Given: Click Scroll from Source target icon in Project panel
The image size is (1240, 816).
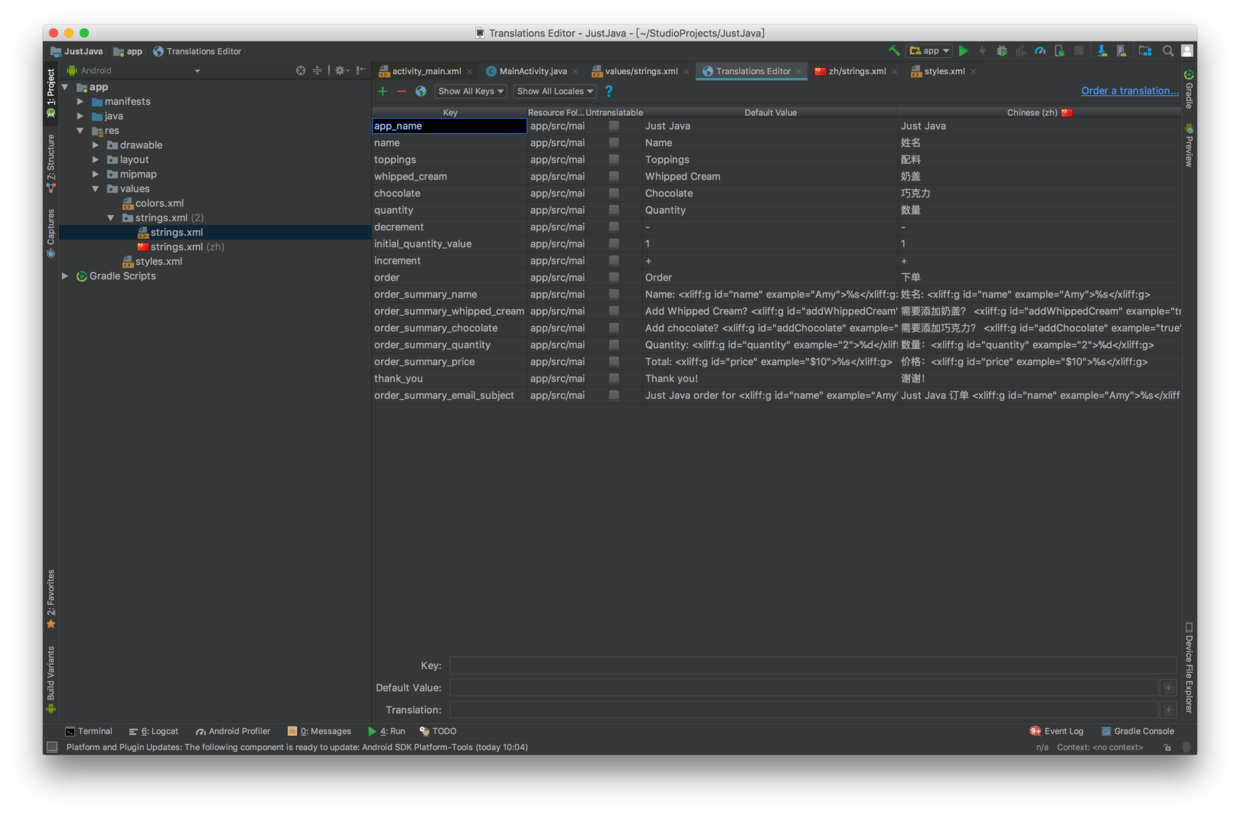Looking at the screenshot, I should pyautogui.click(x=300, y=71).
